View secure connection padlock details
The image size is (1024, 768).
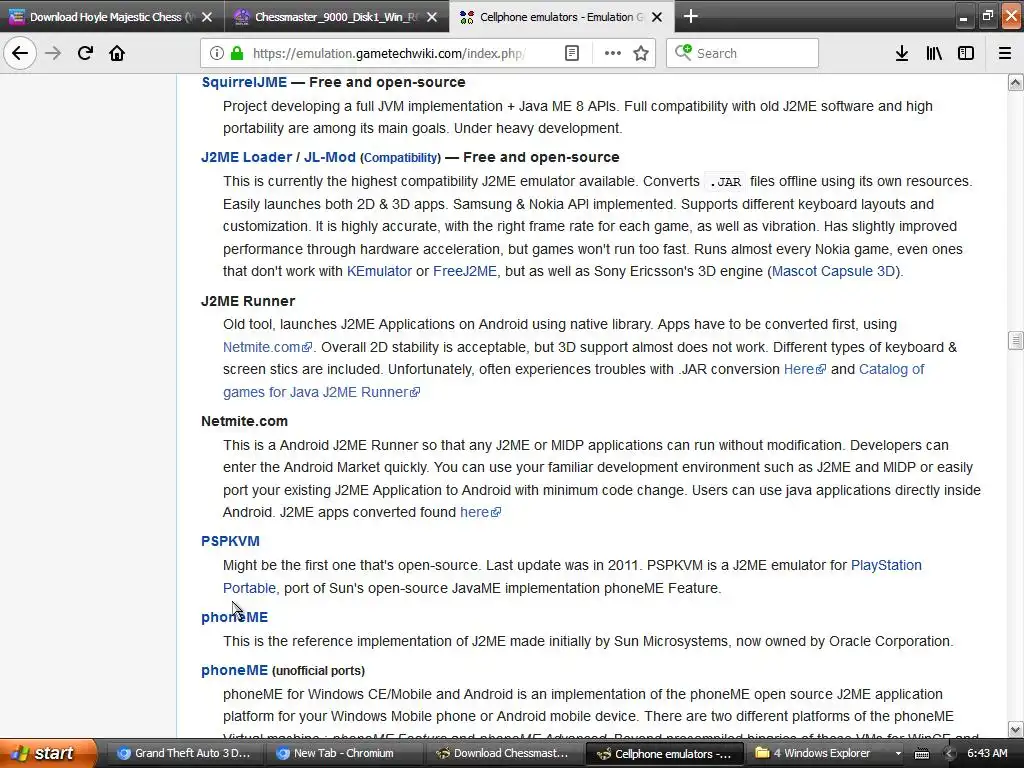click(237, 53)
